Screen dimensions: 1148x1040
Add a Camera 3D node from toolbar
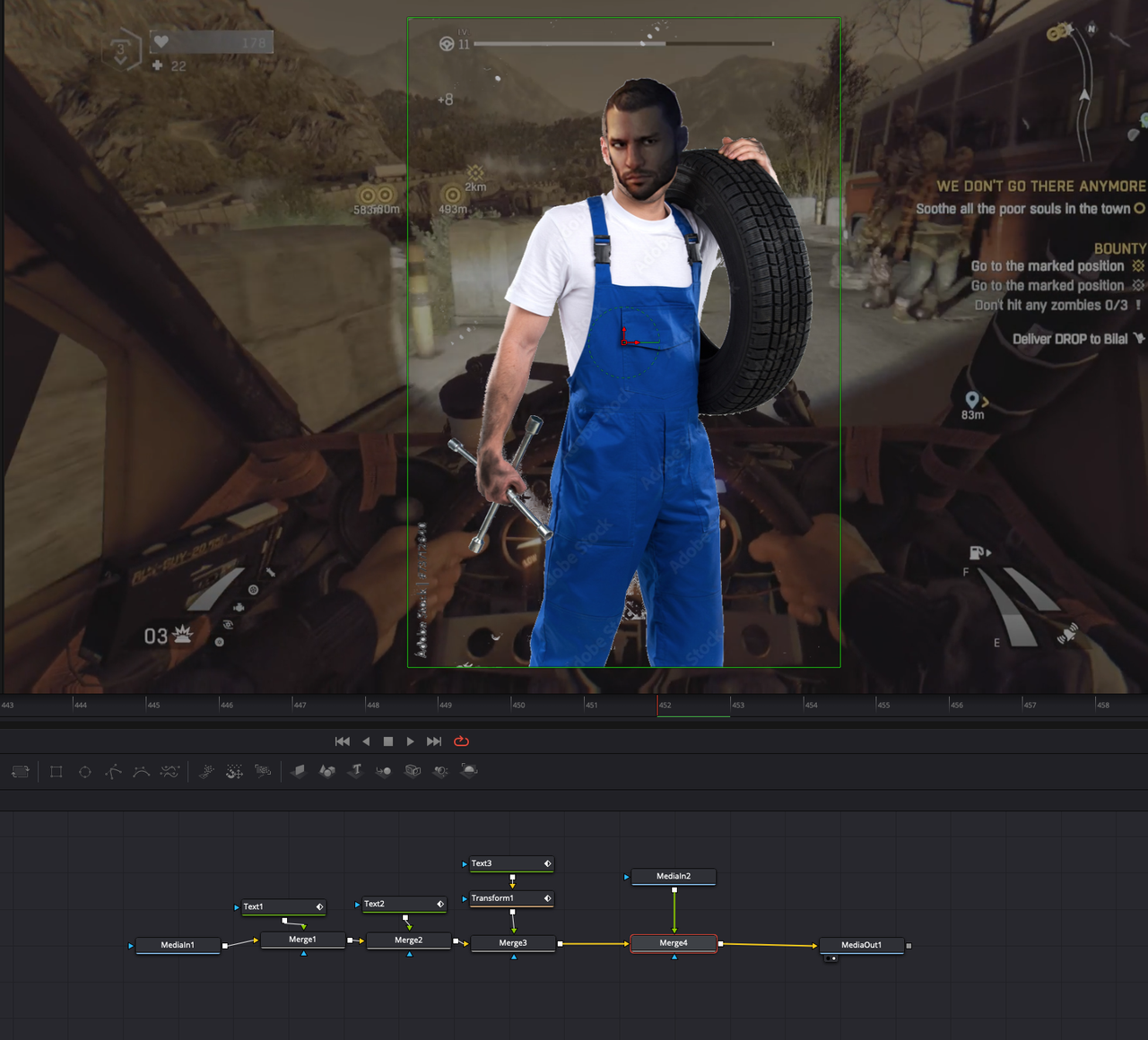413,771
